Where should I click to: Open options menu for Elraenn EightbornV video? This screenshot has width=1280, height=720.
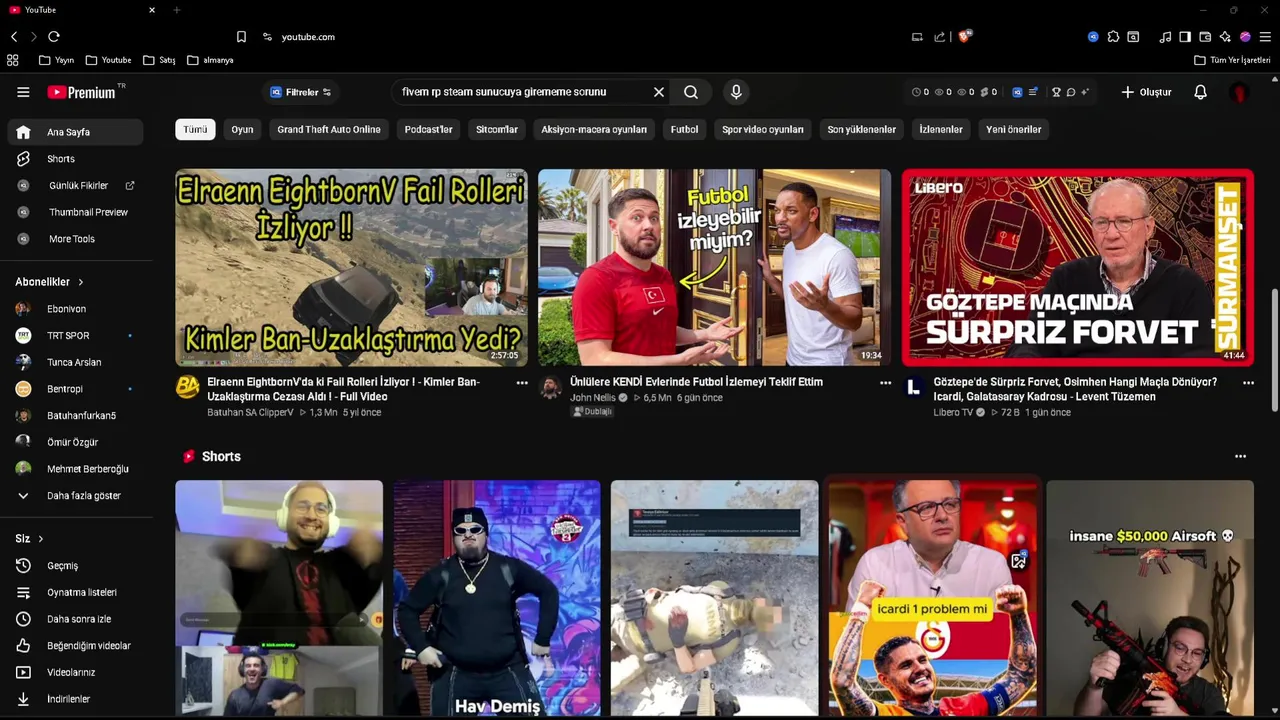click(522, 382)
